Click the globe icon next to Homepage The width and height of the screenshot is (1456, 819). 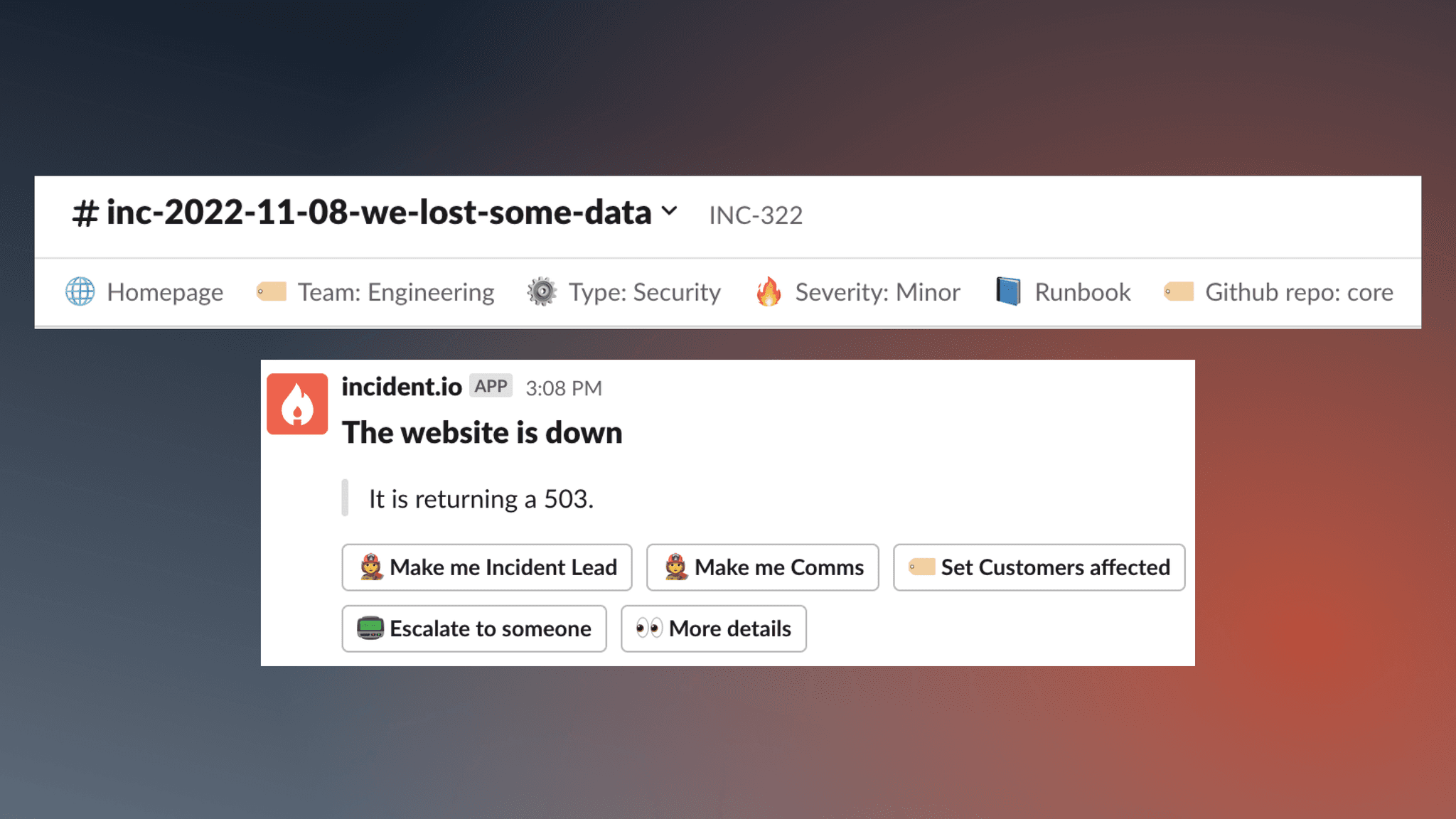(80, 291)
